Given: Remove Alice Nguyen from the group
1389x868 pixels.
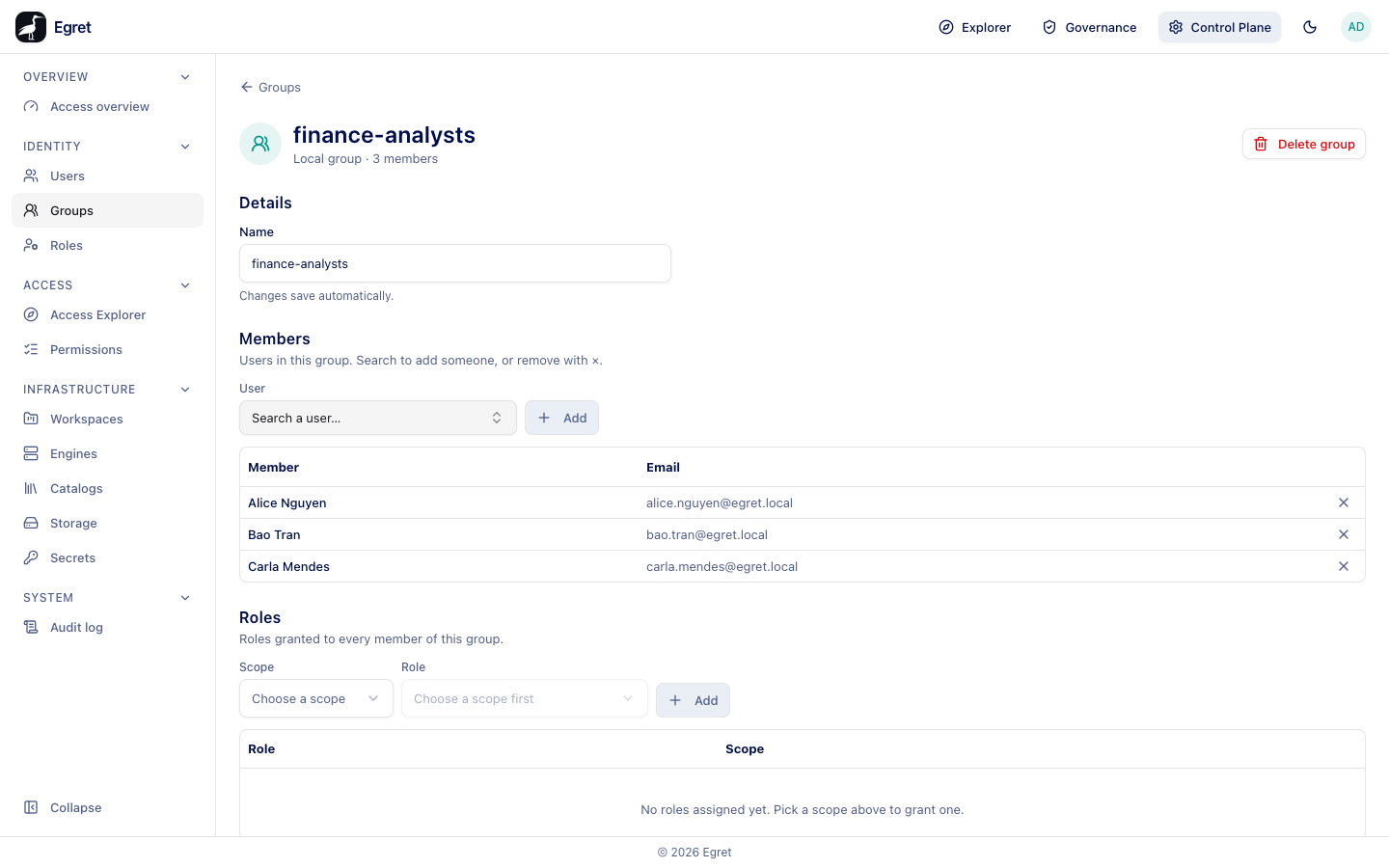Looking at the screenshot, I should point(1344,502).
